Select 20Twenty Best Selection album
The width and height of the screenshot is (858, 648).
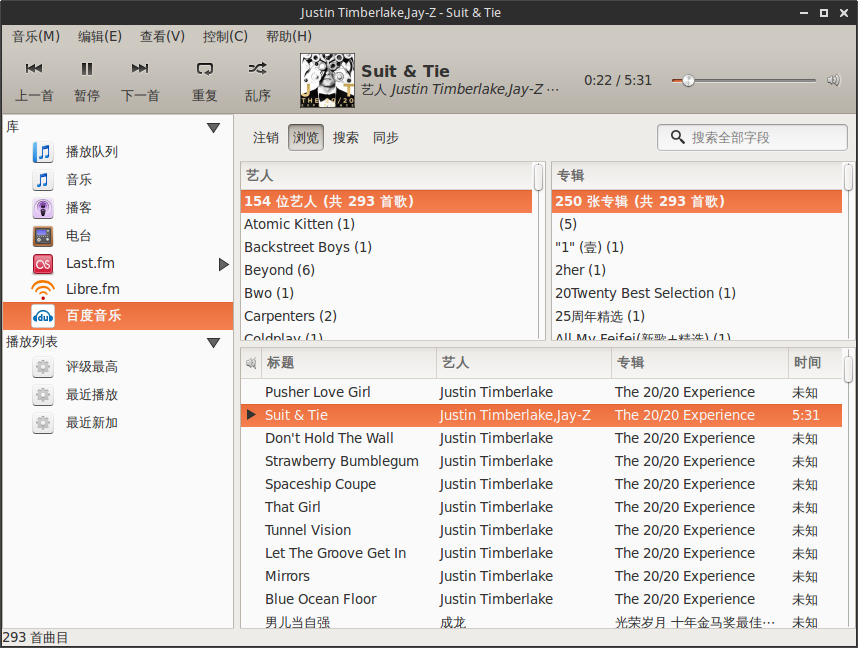[697, 293]
